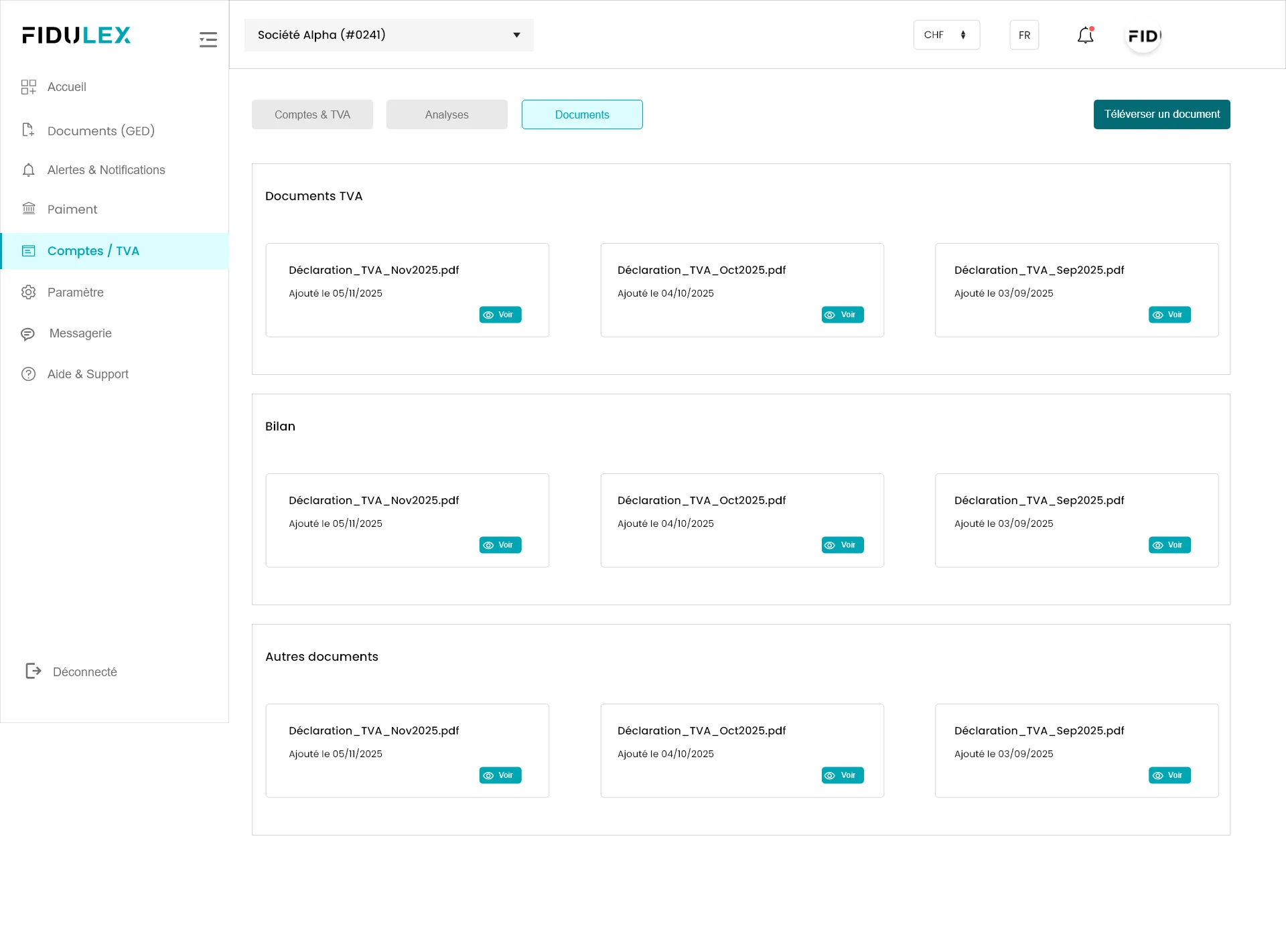Click the FID profile avatar
The image size is (1286, 952).
[1143, 35]
